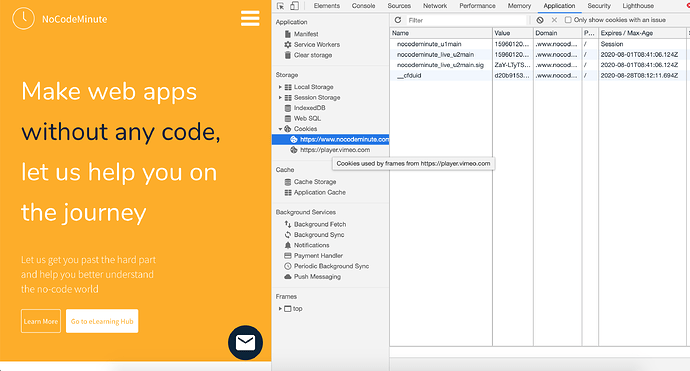Activate the inspect element picker icon
Viewport: 690px width, 371px height.
point(280,6)
